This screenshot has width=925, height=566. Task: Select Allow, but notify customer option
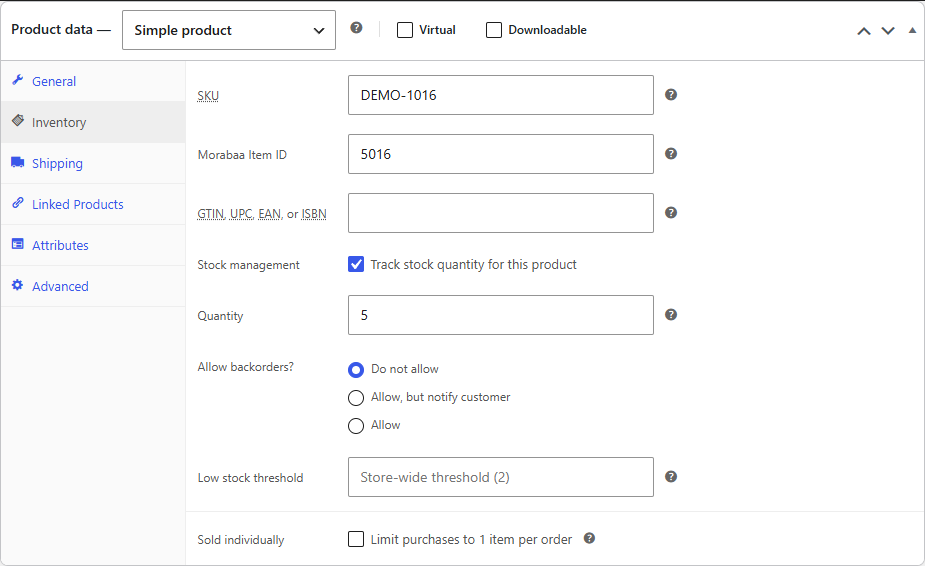point(356,398)
